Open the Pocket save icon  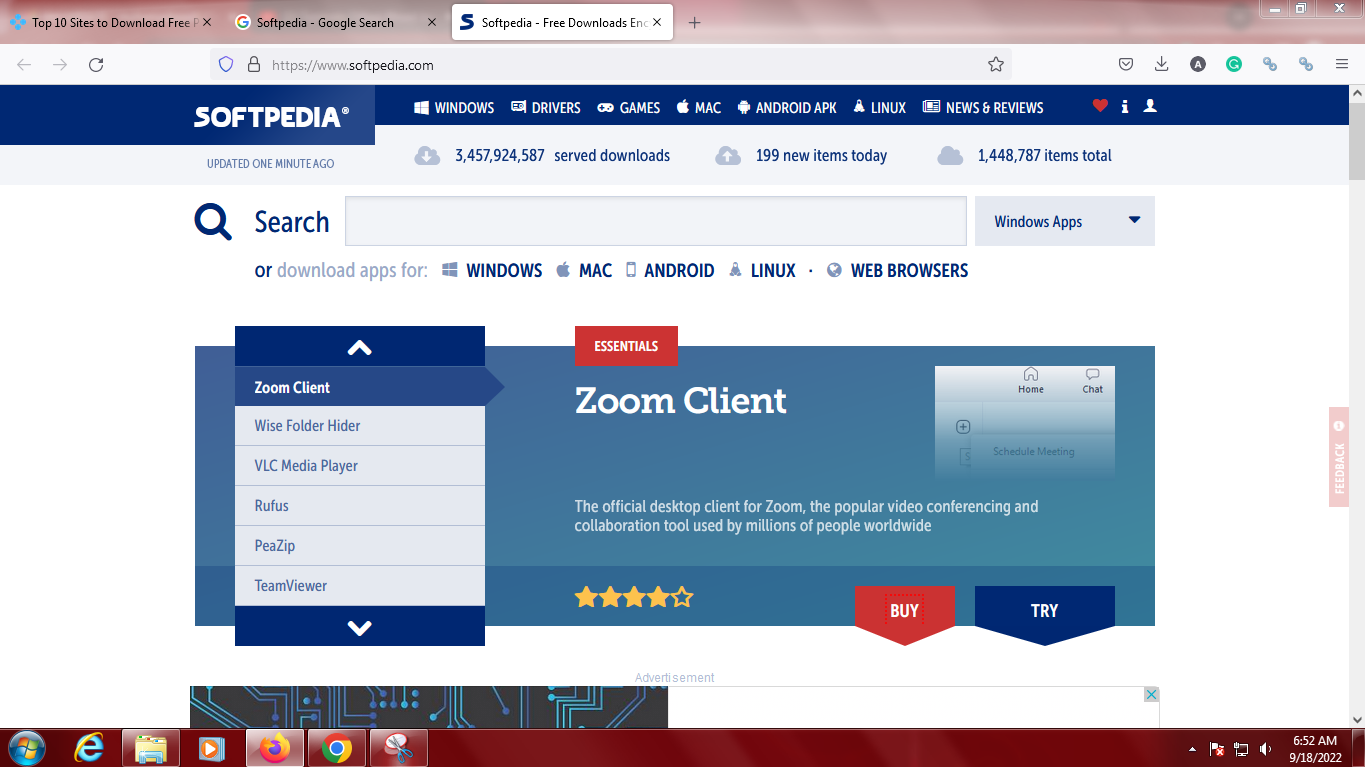point(1126,64)
